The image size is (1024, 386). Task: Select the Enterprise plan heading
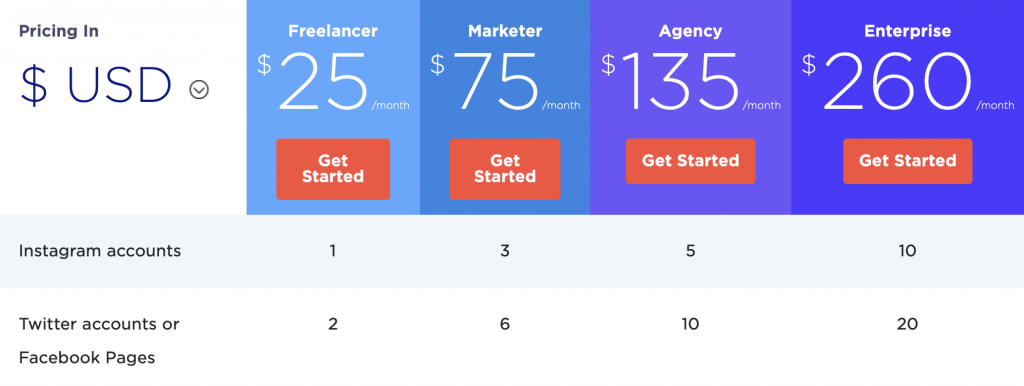tap(908, 31)
